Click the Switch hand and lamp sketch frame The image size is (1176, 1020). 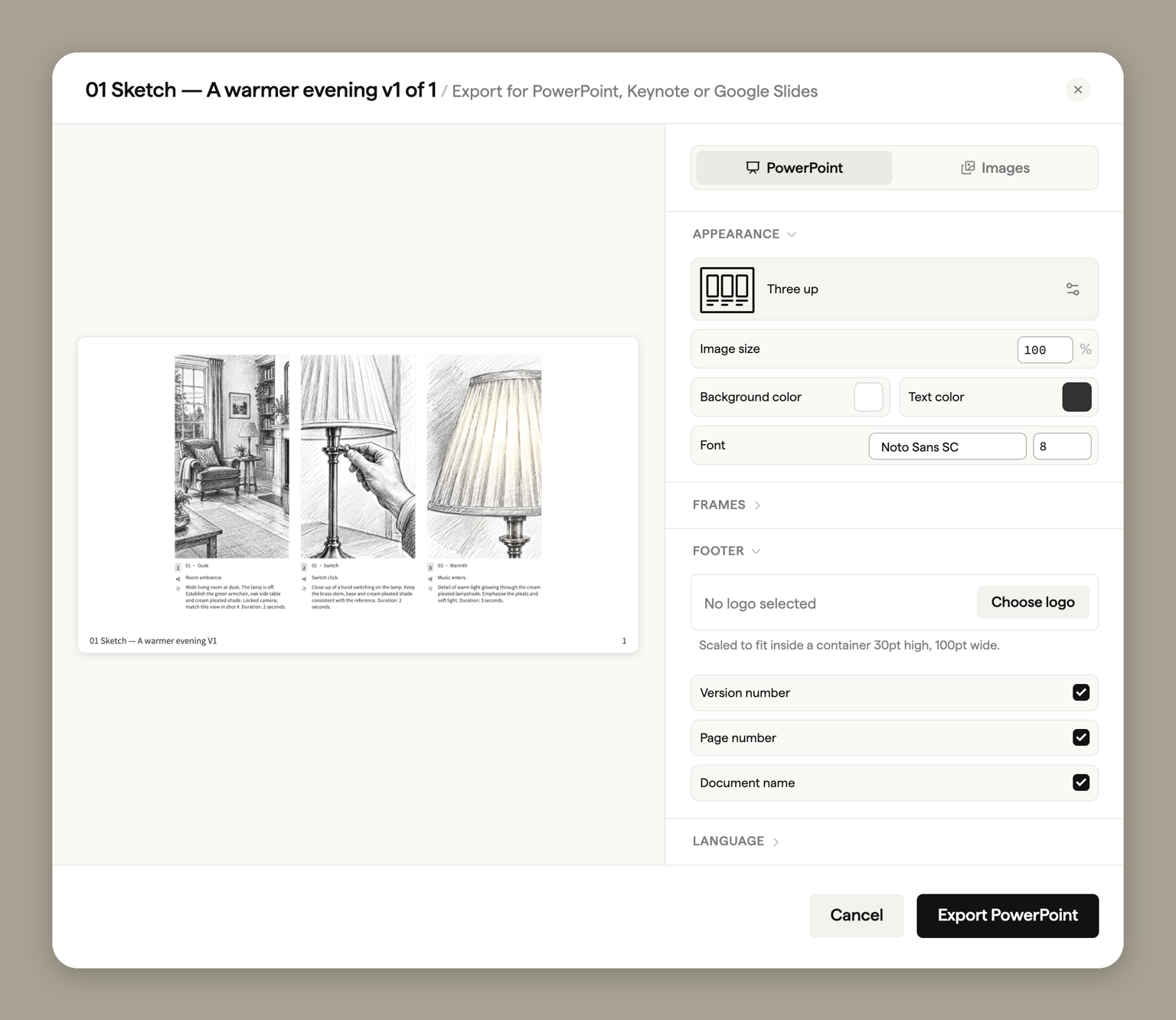click(358, 456)
